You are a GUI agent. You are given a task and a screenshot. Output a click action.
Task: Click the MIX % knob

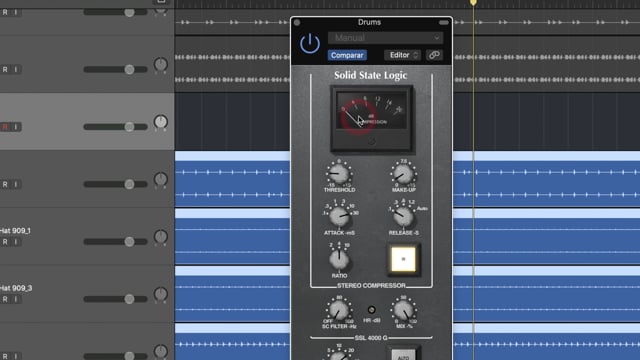tap(404, 311)
